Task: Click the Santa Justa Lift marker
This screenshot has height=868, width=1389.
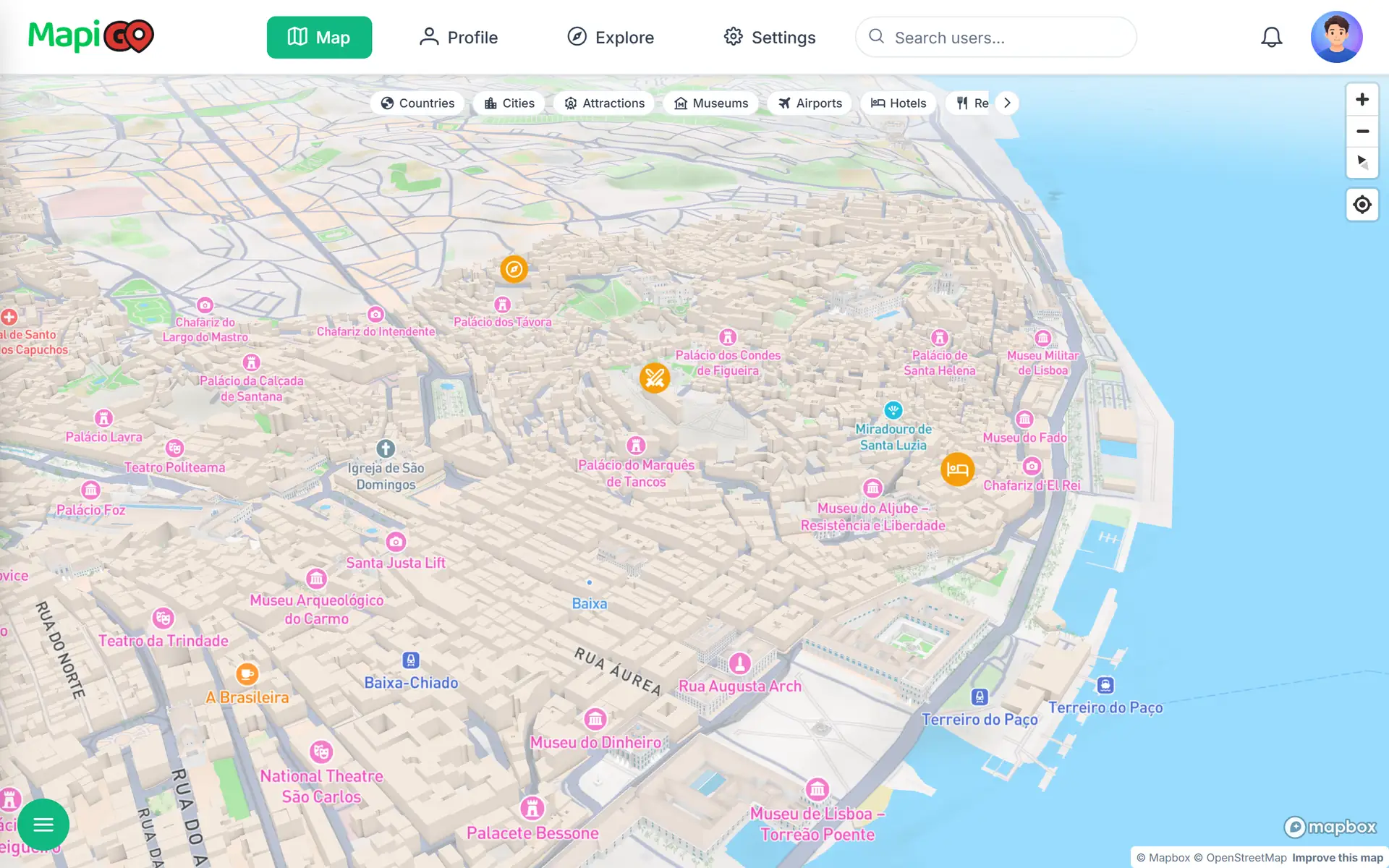Action: pyautogui.click(x=396, y=542)
